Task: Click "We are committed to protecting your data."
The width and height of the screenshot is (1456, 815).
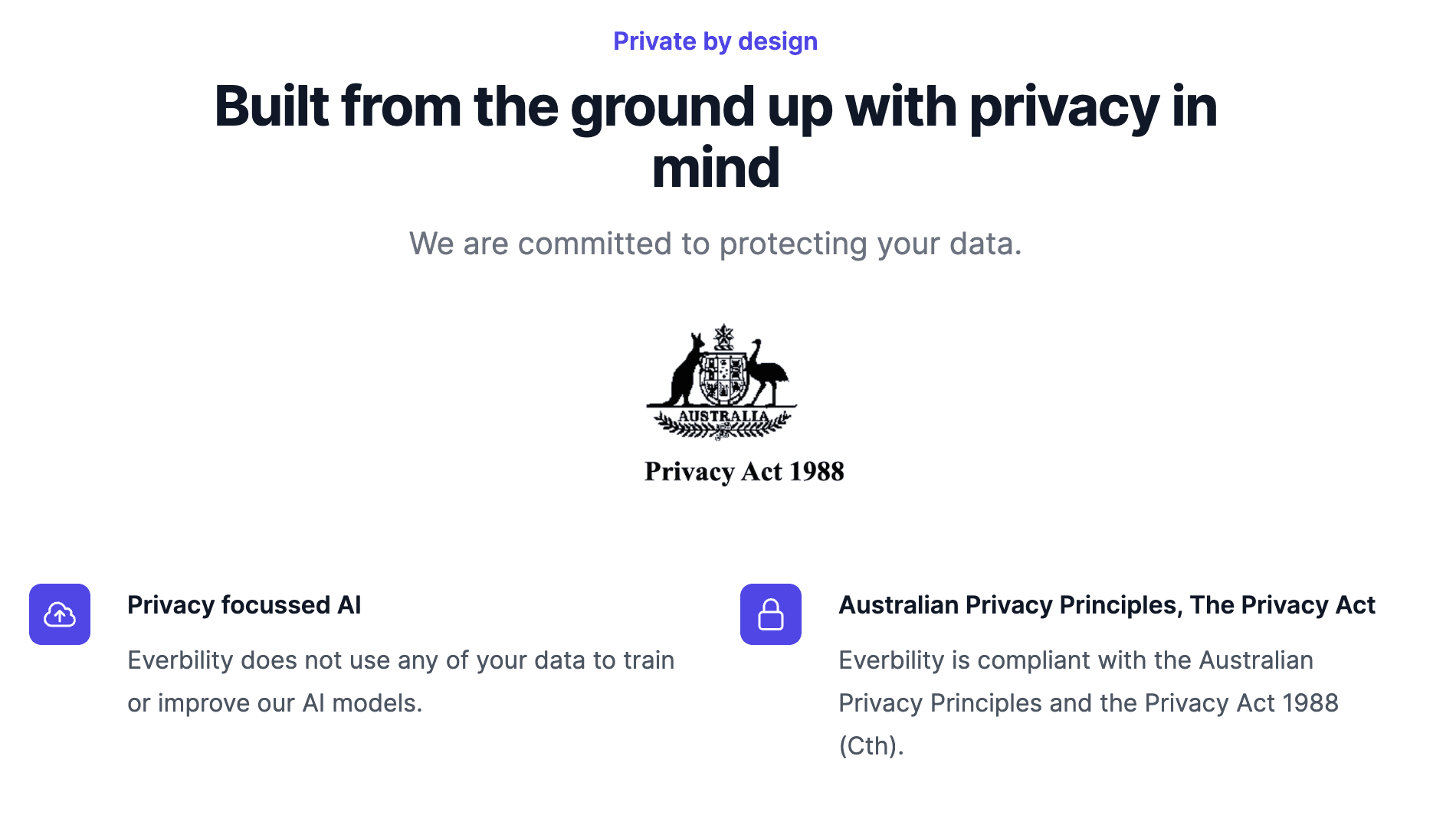Action: click(715, 244)
